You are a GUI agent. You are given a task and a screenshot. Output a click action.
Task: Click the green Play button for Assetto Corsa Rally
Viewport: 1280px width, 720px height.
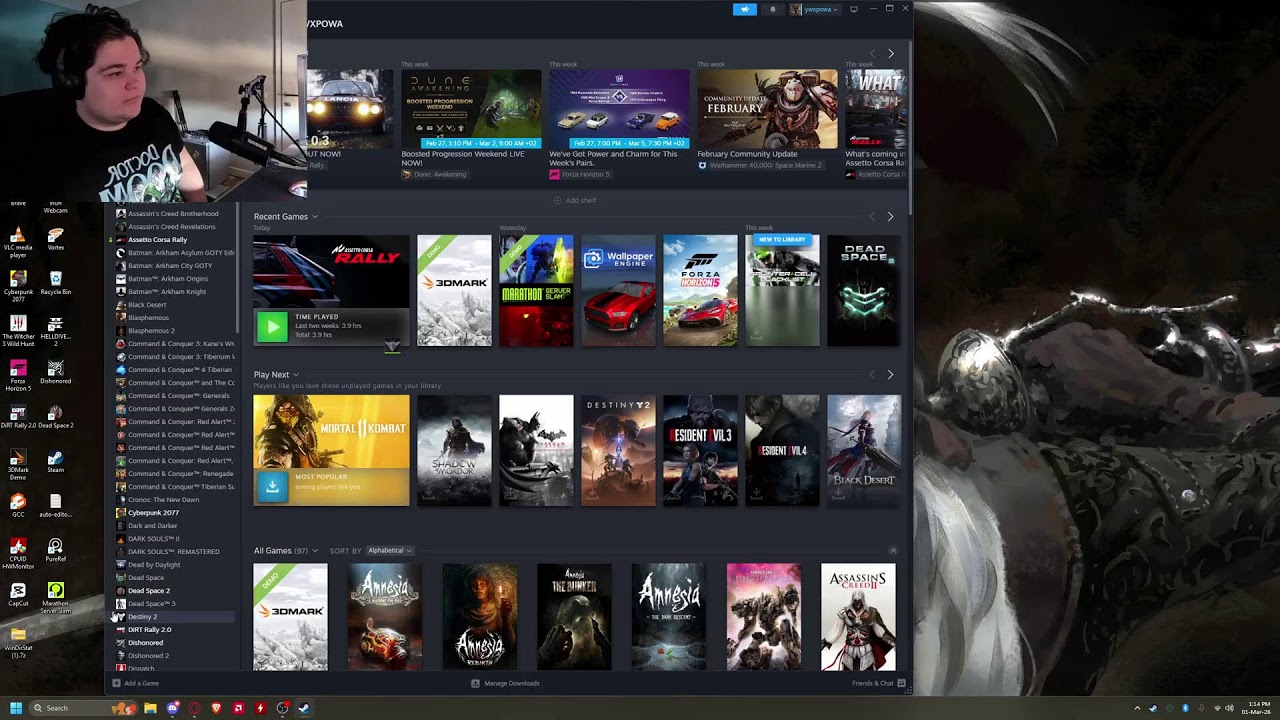[x=272, y=326]
